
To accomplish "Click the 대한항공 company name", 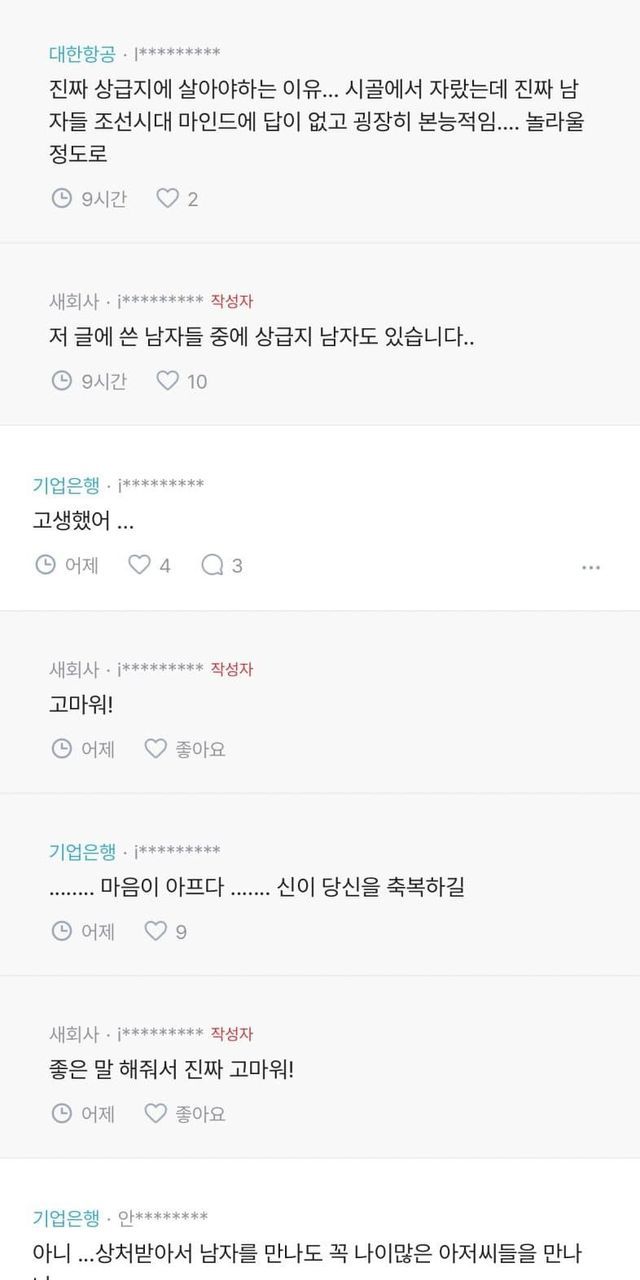I will (82, 52).
